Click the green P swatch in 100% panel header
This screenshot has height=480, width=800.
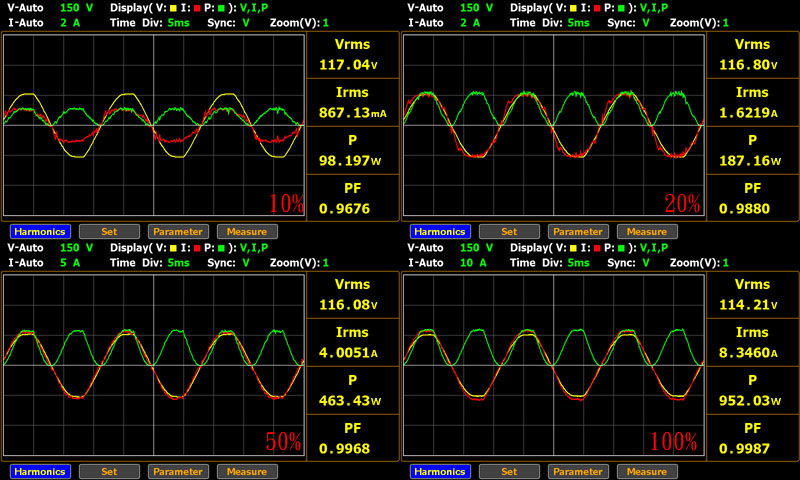pos(621,248)
